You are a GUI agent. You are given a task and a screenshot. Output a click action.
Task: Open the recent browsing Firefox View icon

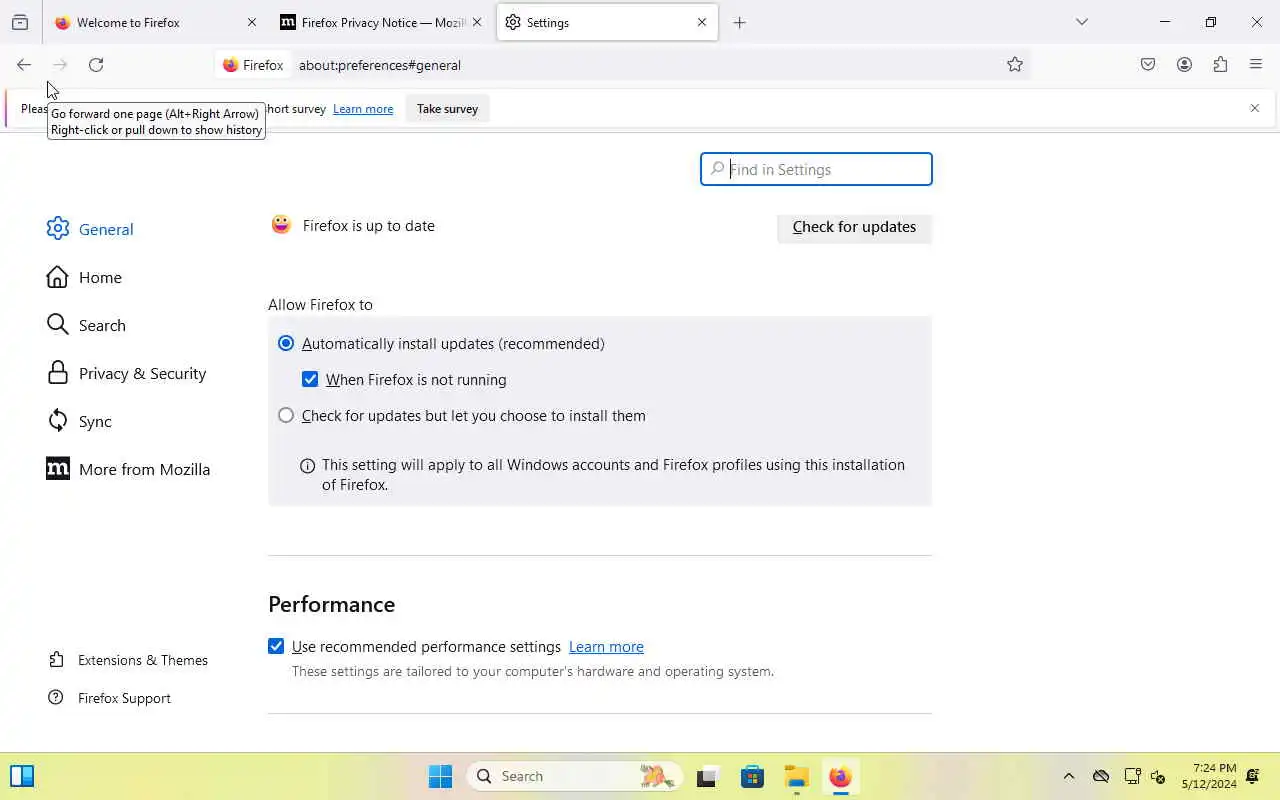point(20,22)
